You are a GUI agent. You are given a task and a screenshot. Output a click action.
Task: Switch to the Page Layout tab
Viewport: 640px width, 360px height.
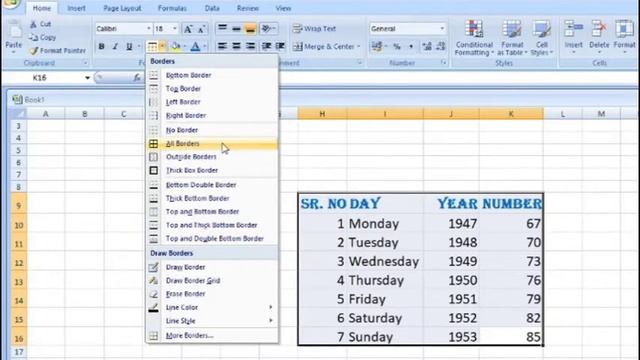(122, 8)
